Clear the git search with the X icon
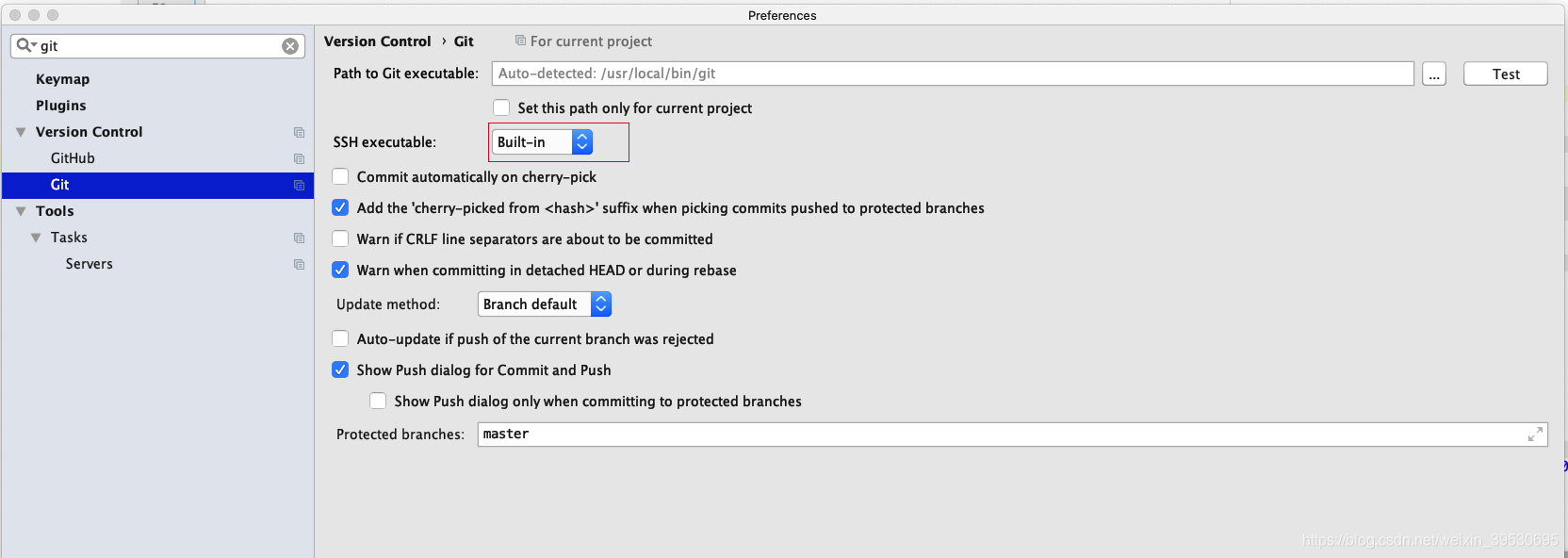The image size is (1568, 558). 289,45
